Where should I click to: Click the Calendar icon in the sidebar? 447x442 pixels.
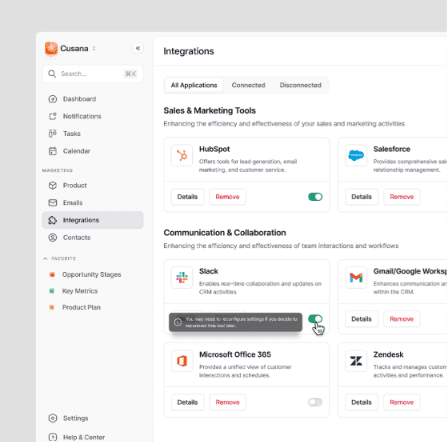53,151
